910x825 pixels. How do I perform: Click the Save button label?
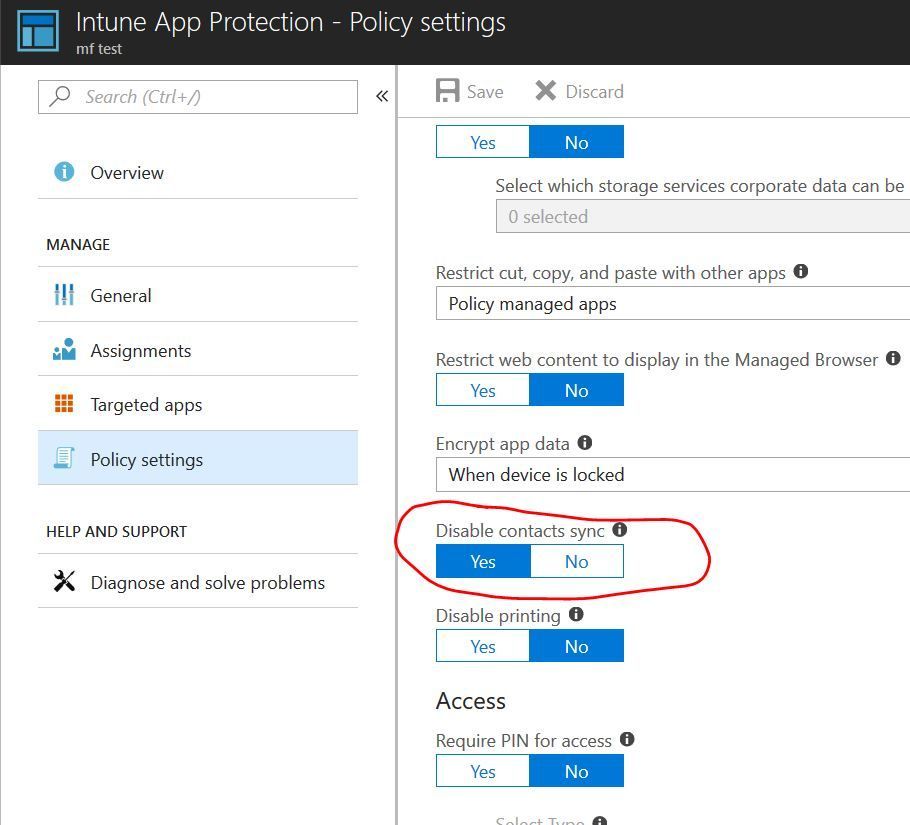(x=485, y=92)
